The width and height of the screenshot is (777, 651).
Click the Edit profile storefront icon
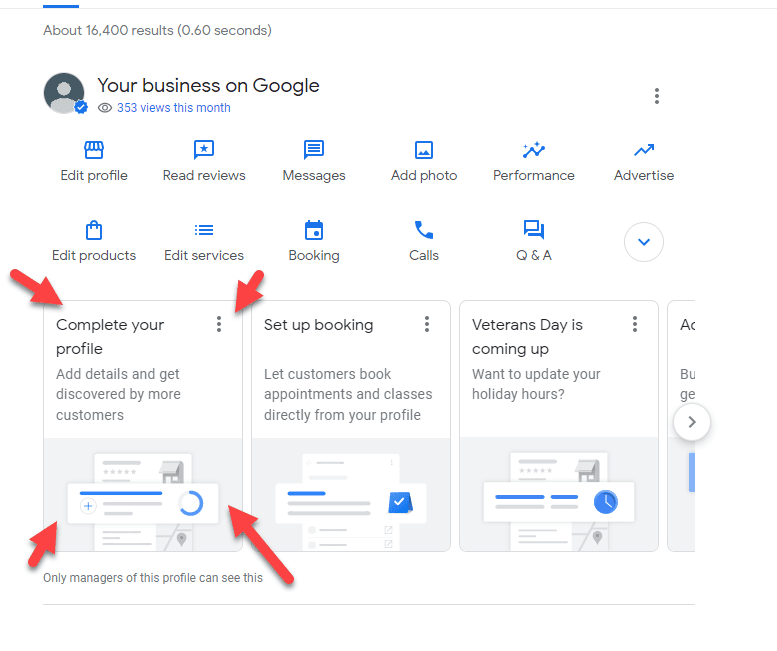coord(94,150)
